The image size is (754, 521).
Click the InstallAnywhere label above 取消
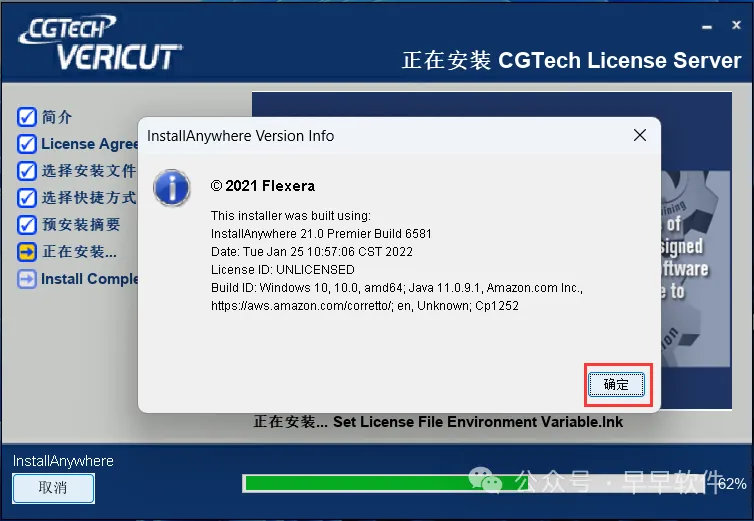63,461
